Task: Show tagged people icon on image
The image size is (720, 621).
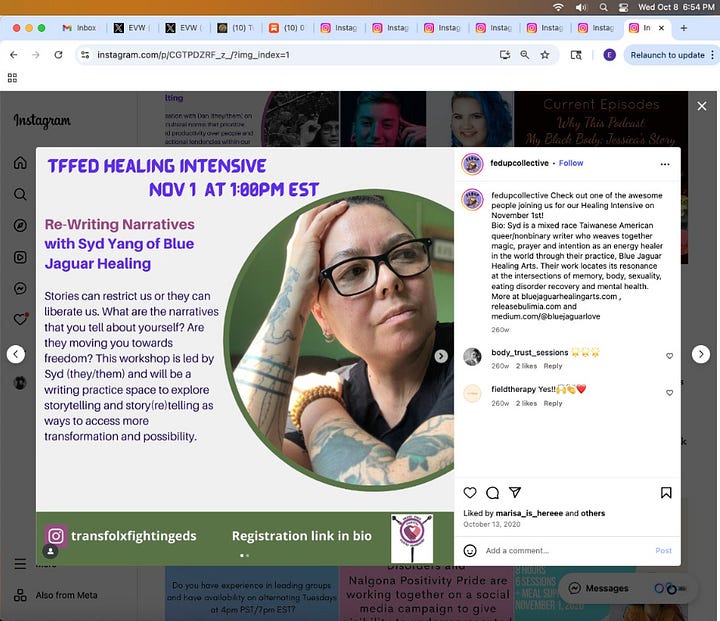Action: (x=50, y=551)
